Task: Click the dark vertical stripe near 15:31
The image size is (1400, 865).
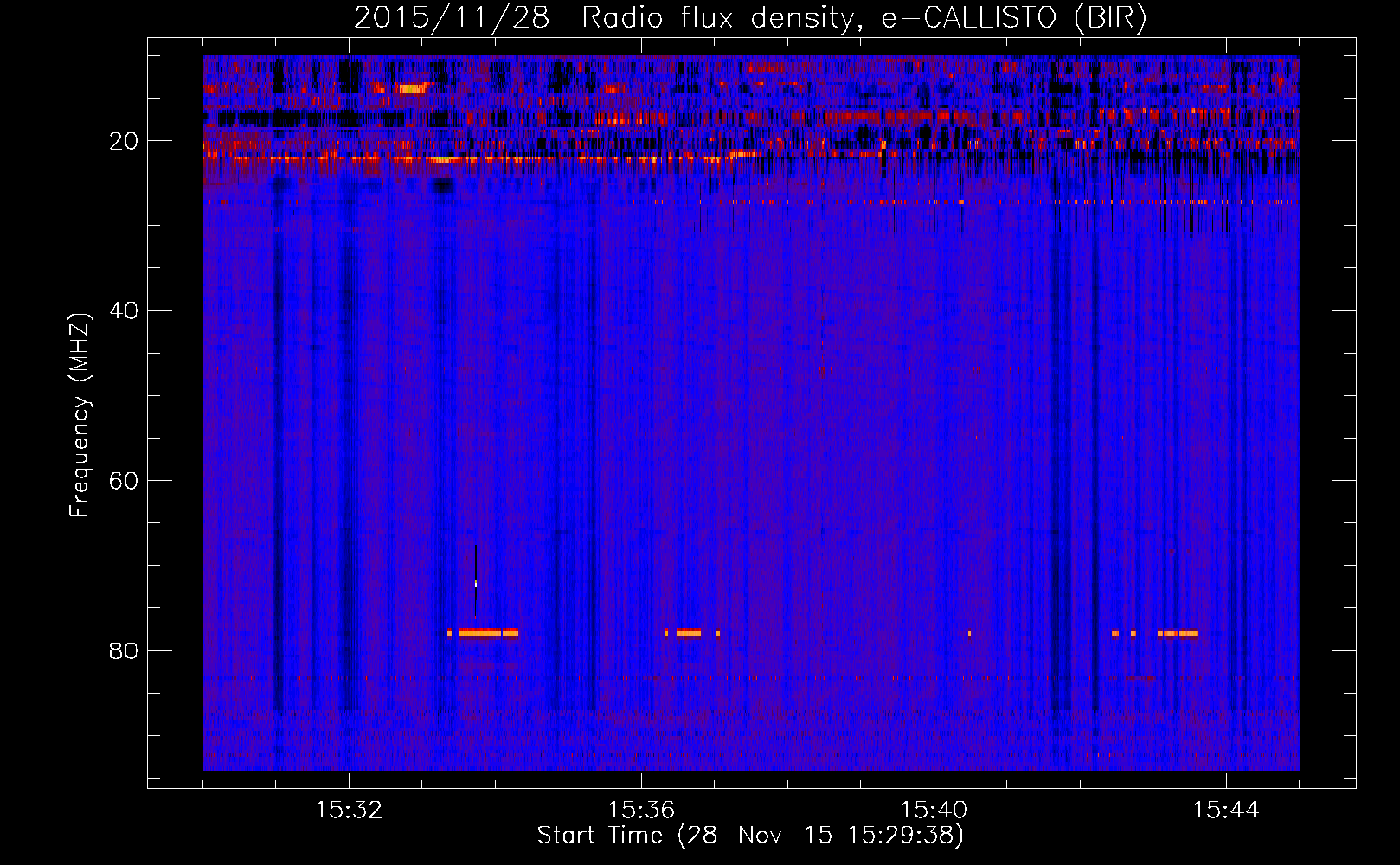Action: (278, 432)
